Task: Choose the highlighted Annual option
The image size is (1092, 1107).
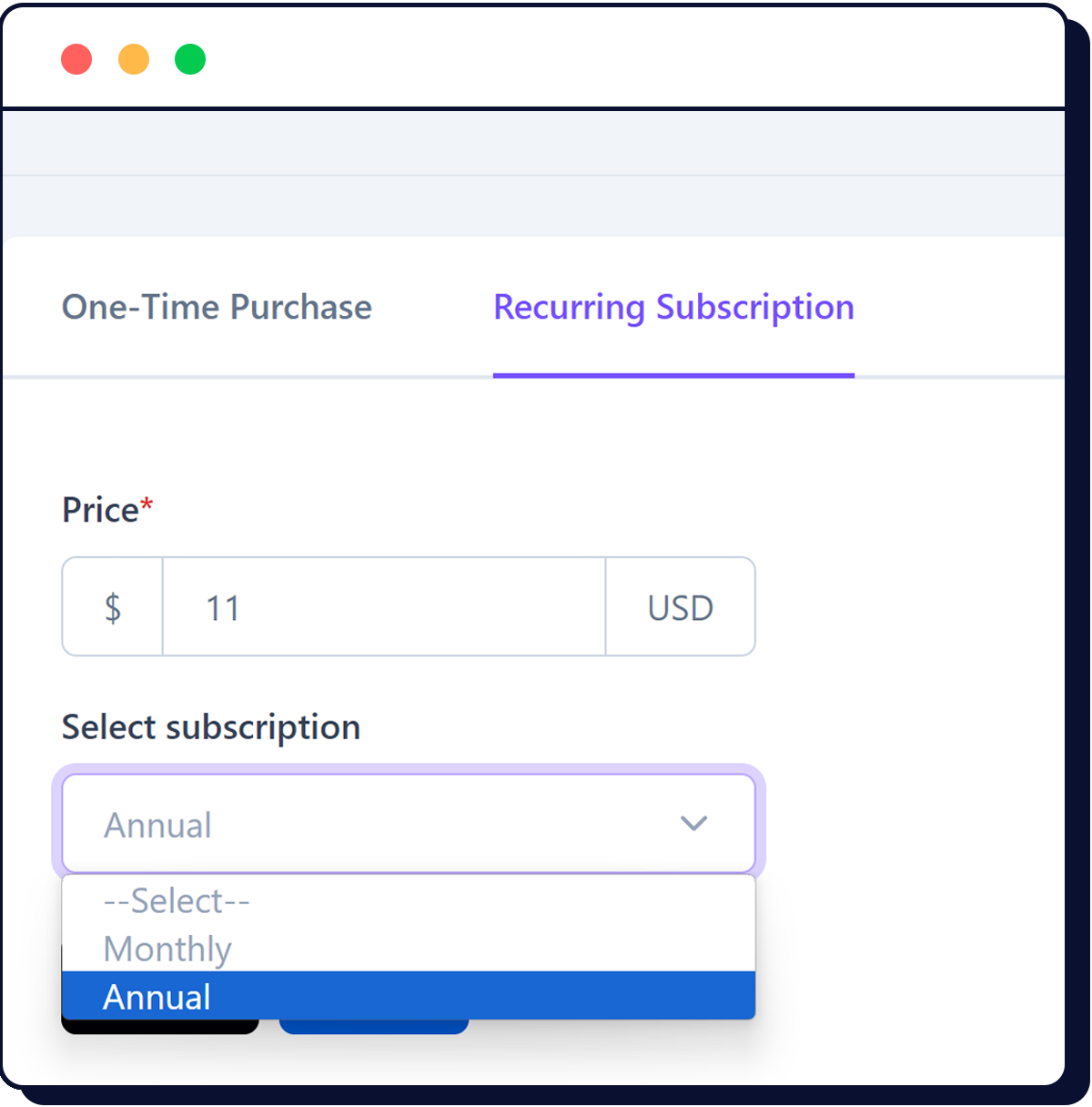Action: 157,997
